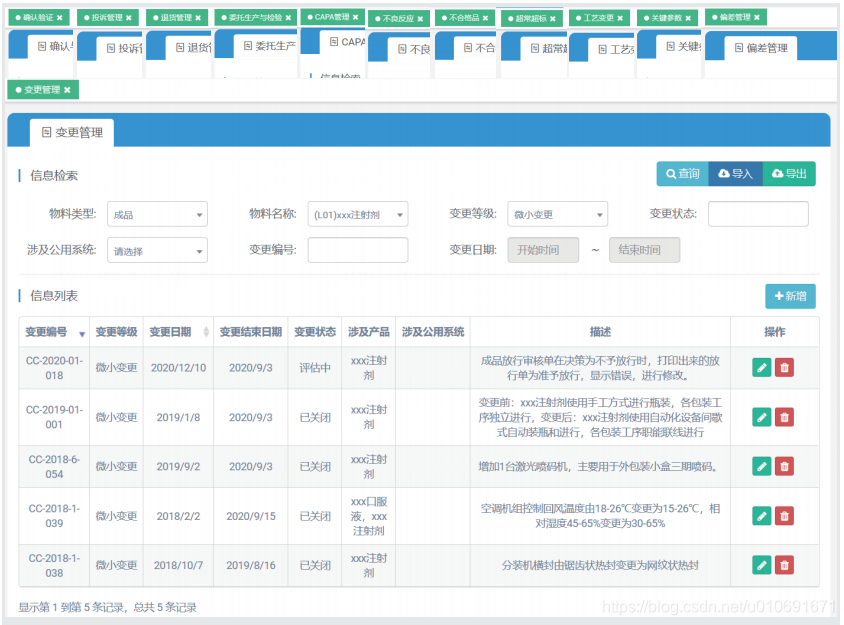Close the 不合格品 tag with its x

click(x=485, y=18)
